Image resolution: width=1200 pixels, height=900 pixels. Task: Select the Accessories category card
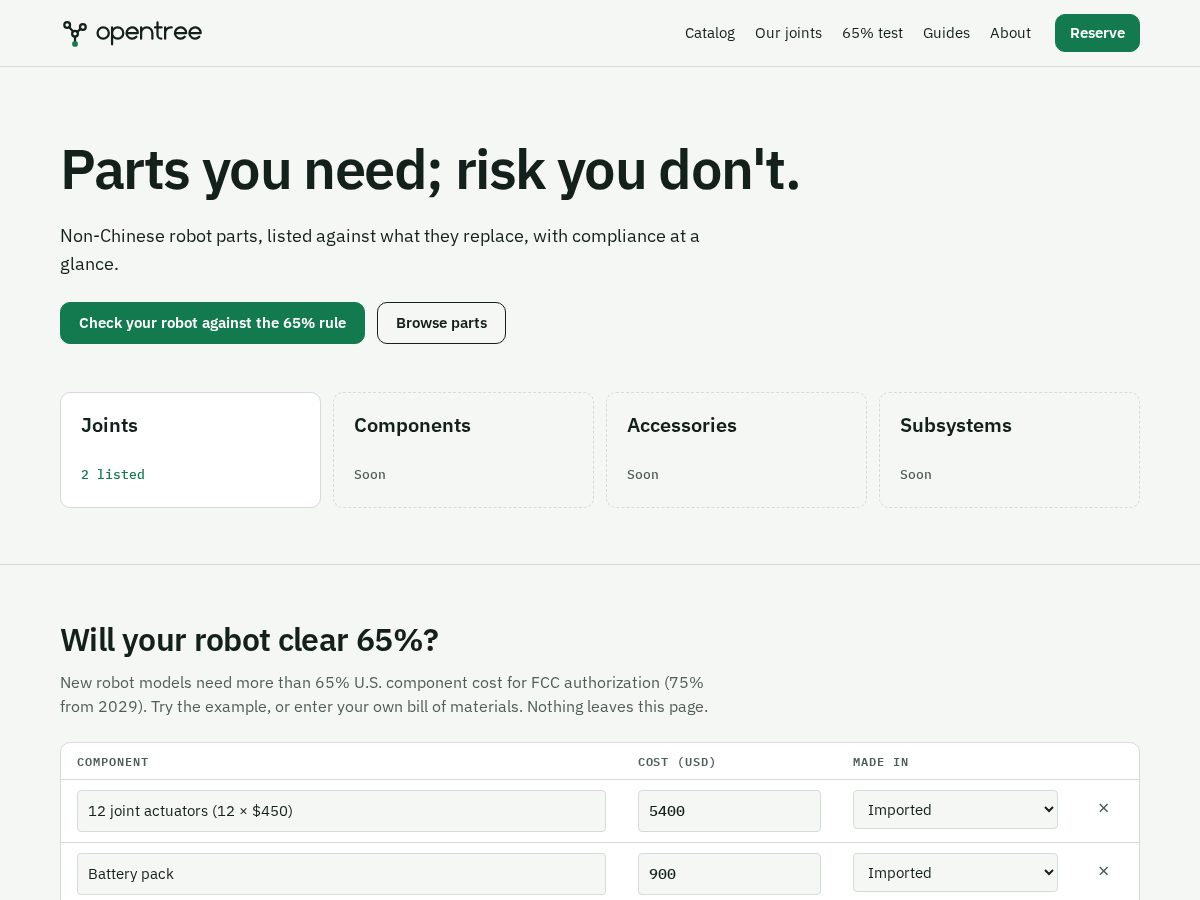(x=736, y=450)
